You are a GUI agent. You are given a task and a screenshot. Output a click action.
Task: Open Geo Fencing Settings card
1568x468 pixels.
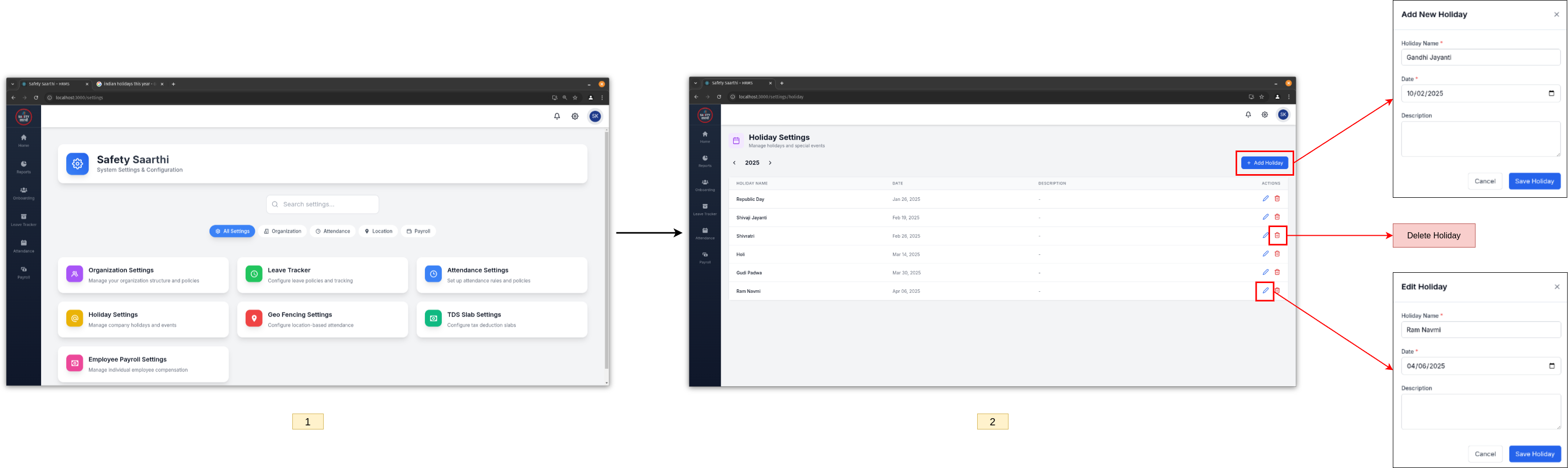322,320
